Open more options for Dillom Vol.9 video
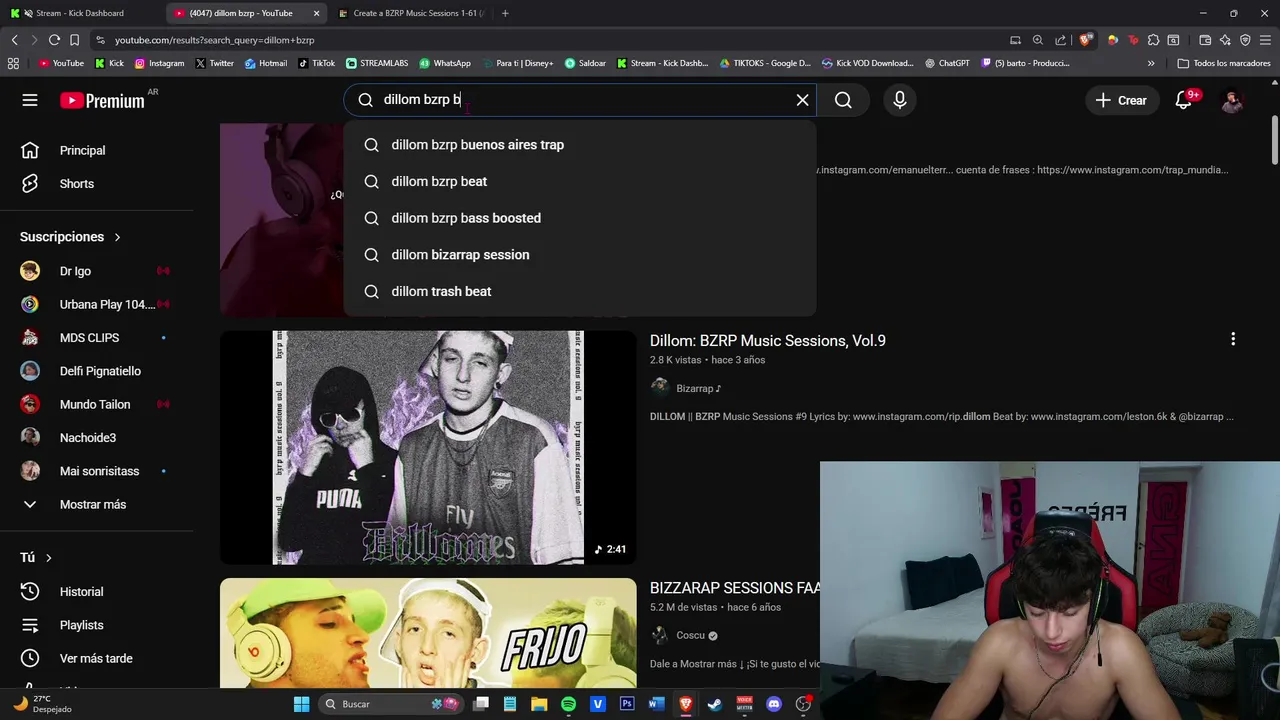This screenshot has height=720, width=1280. coord(1233,339)
